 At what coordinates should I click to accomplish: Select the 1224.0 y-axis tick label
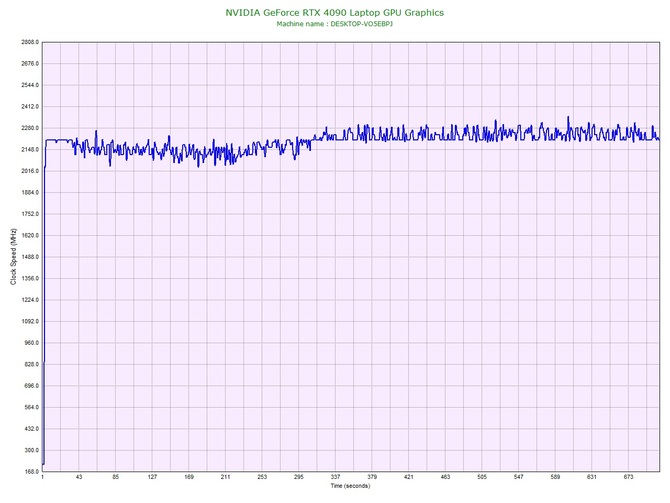coord(30,300)
